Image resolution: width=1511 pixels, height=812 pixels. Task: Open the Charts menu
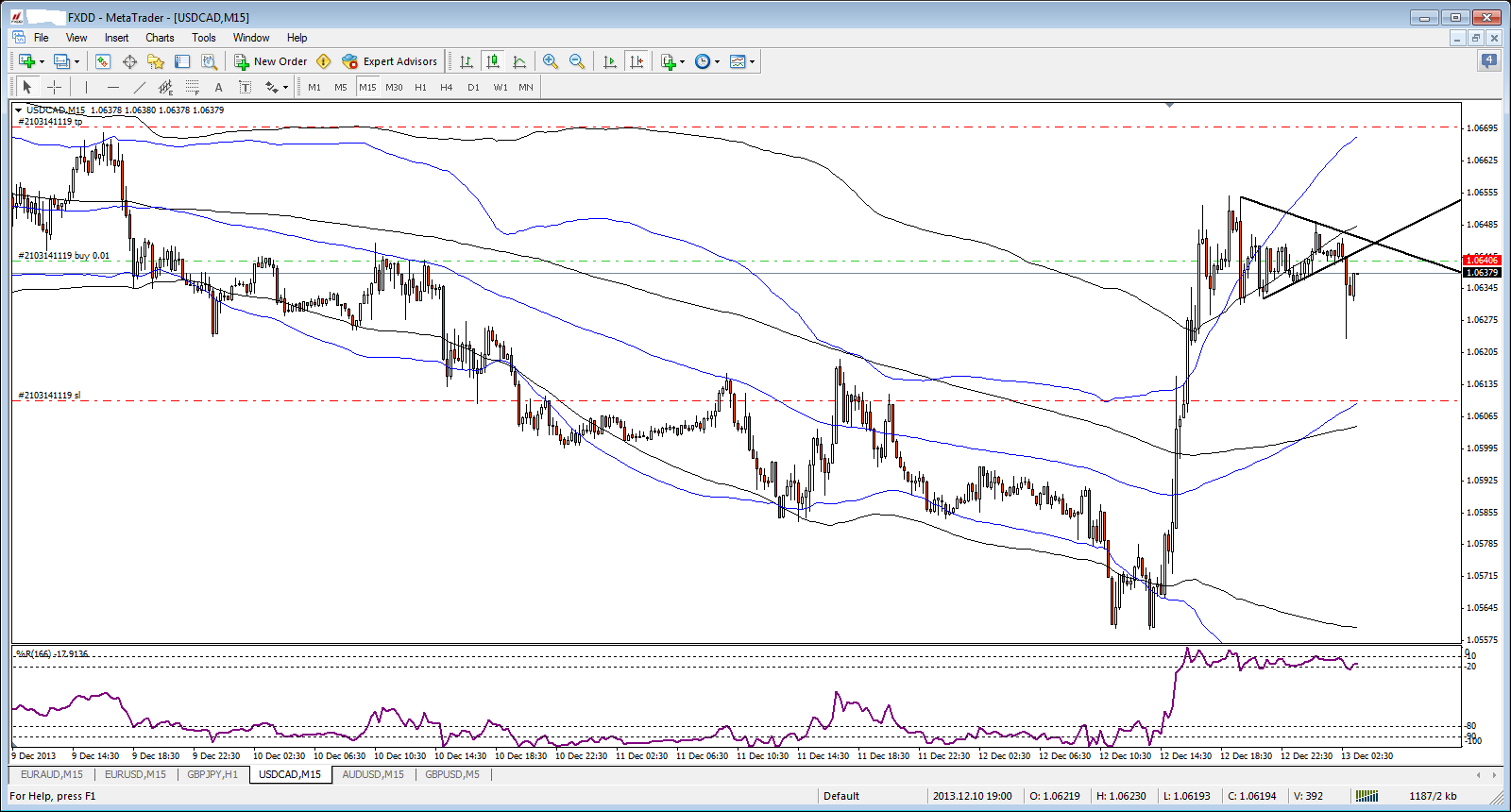(160, 38)
